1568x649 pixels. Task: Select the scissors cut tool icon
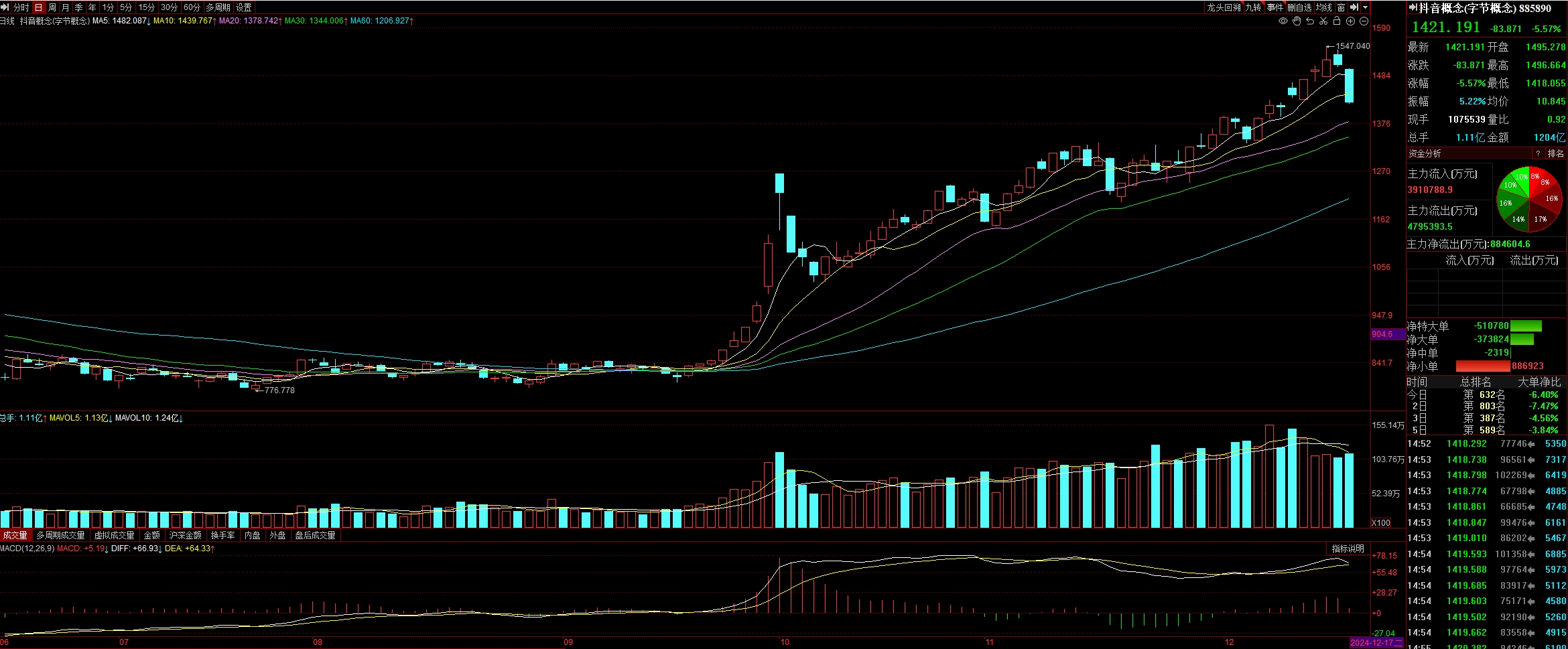point(1323,21)
